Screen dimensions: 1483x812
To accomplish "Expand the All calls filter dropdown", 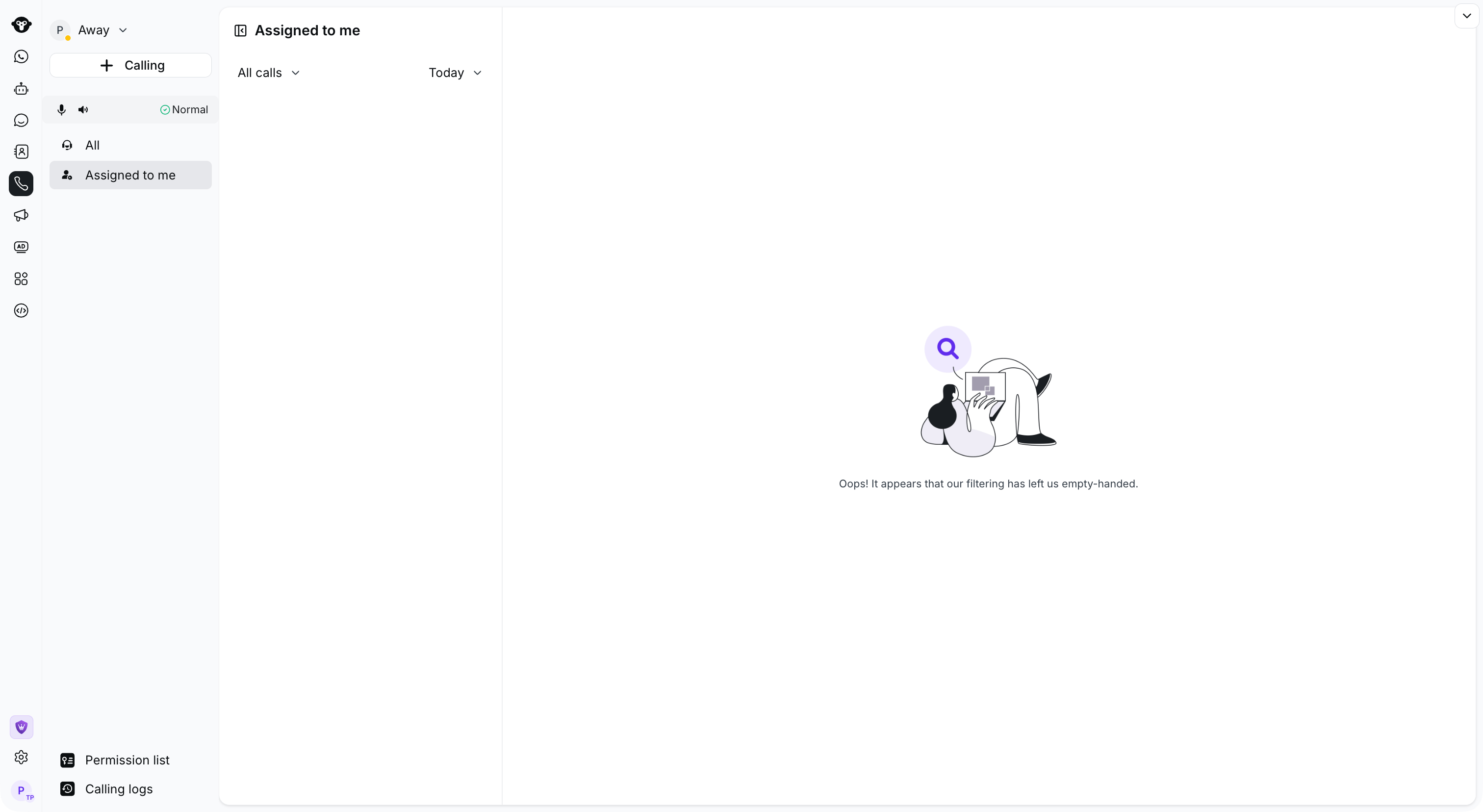I will click(x=269, y=73).
